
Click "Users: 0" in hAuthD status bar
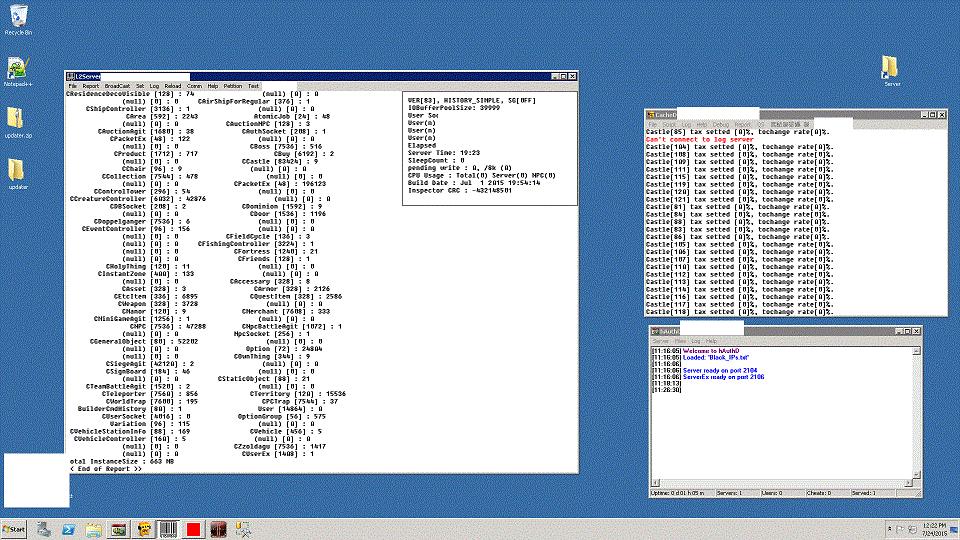(781, 493)
